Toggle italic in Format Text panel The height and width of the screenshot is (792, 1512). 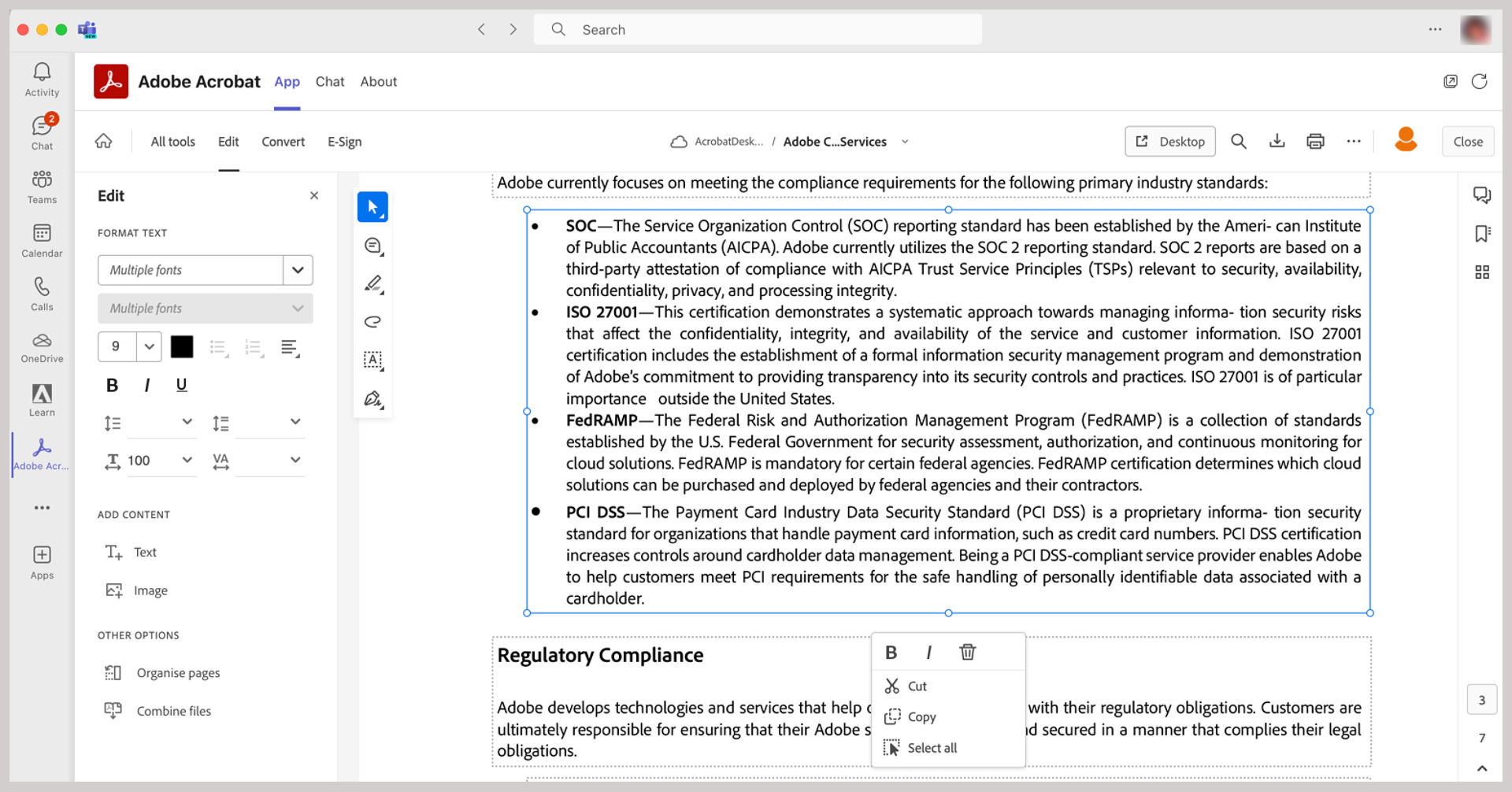click(146, 385)
